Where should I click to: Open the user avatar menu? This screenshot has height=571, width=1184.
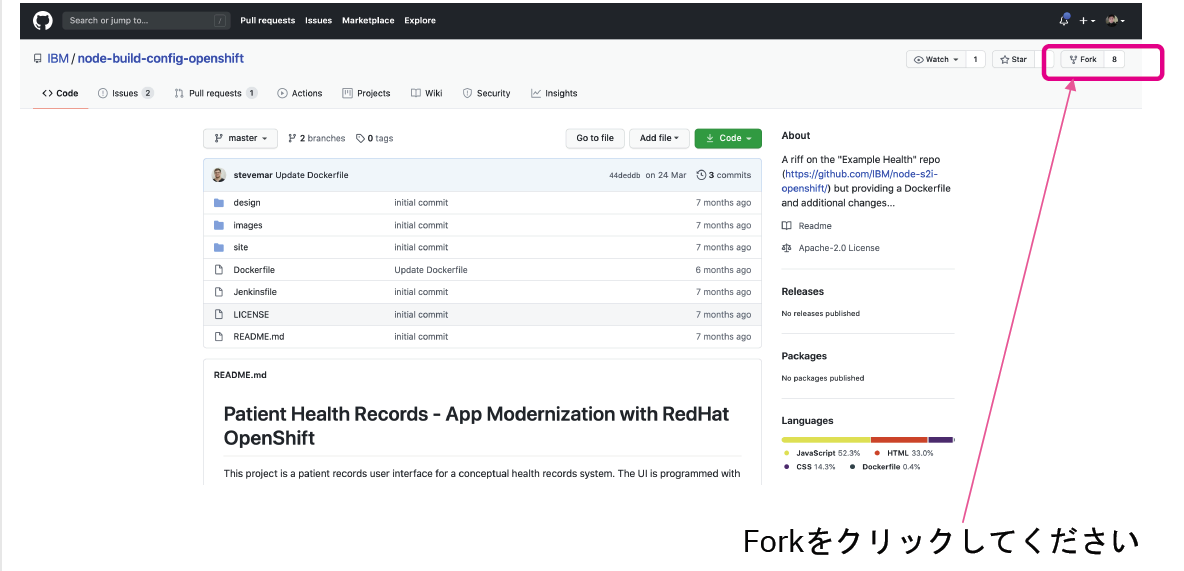[x=1115, y=20]
